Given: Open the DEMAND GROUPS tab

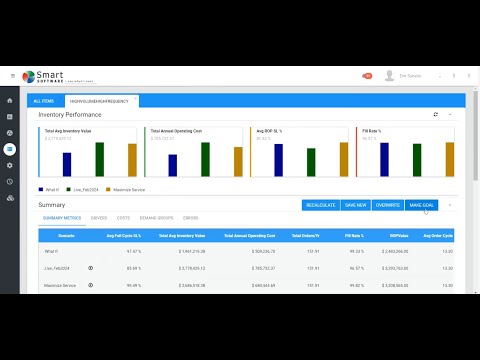Looking at the screenshot, I should click(x=156, y=218).
